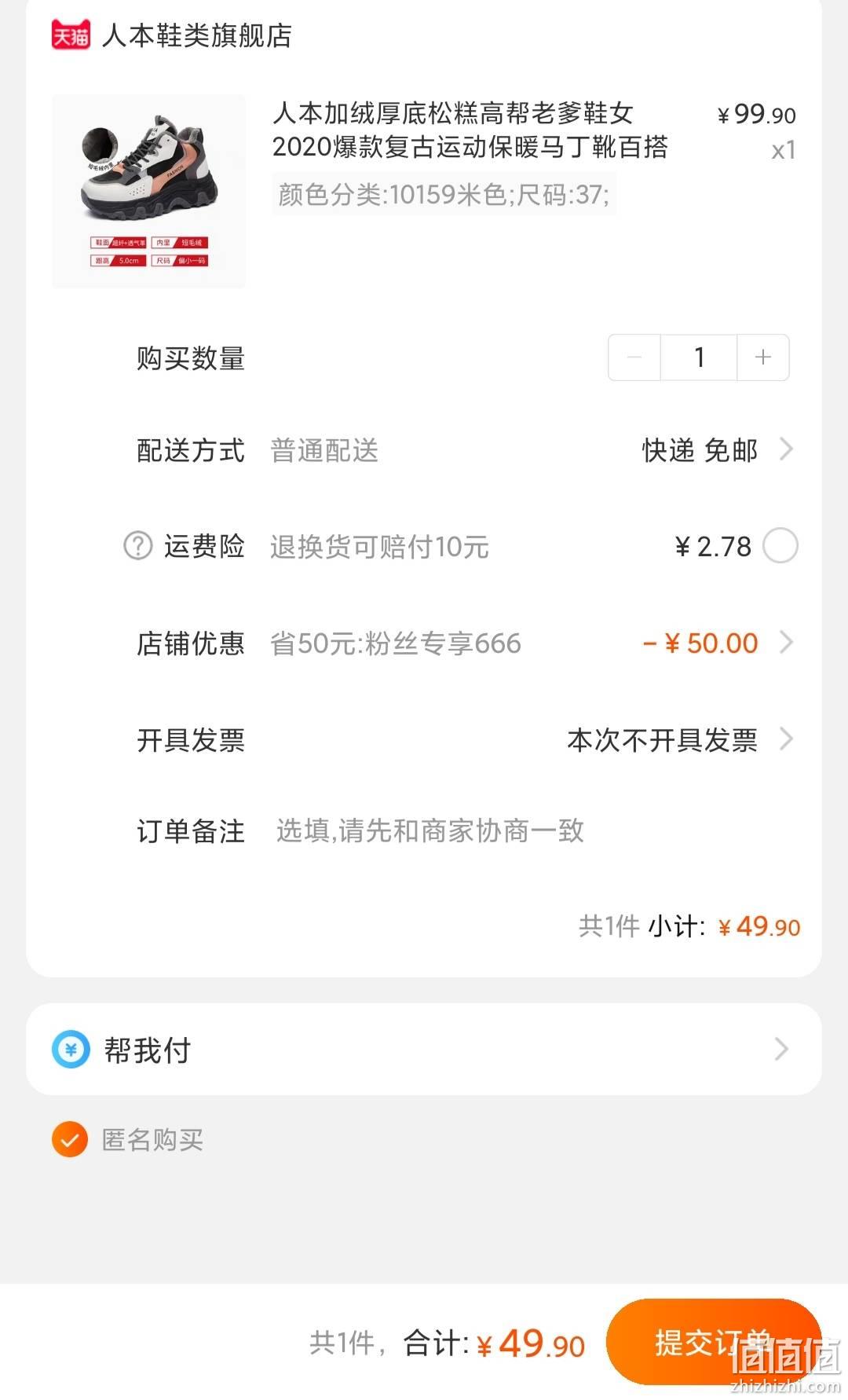Expand 店铺优惠 discount chevron
The height and width of the screenshot is (1400, 848).
click(x=785, y=643)
